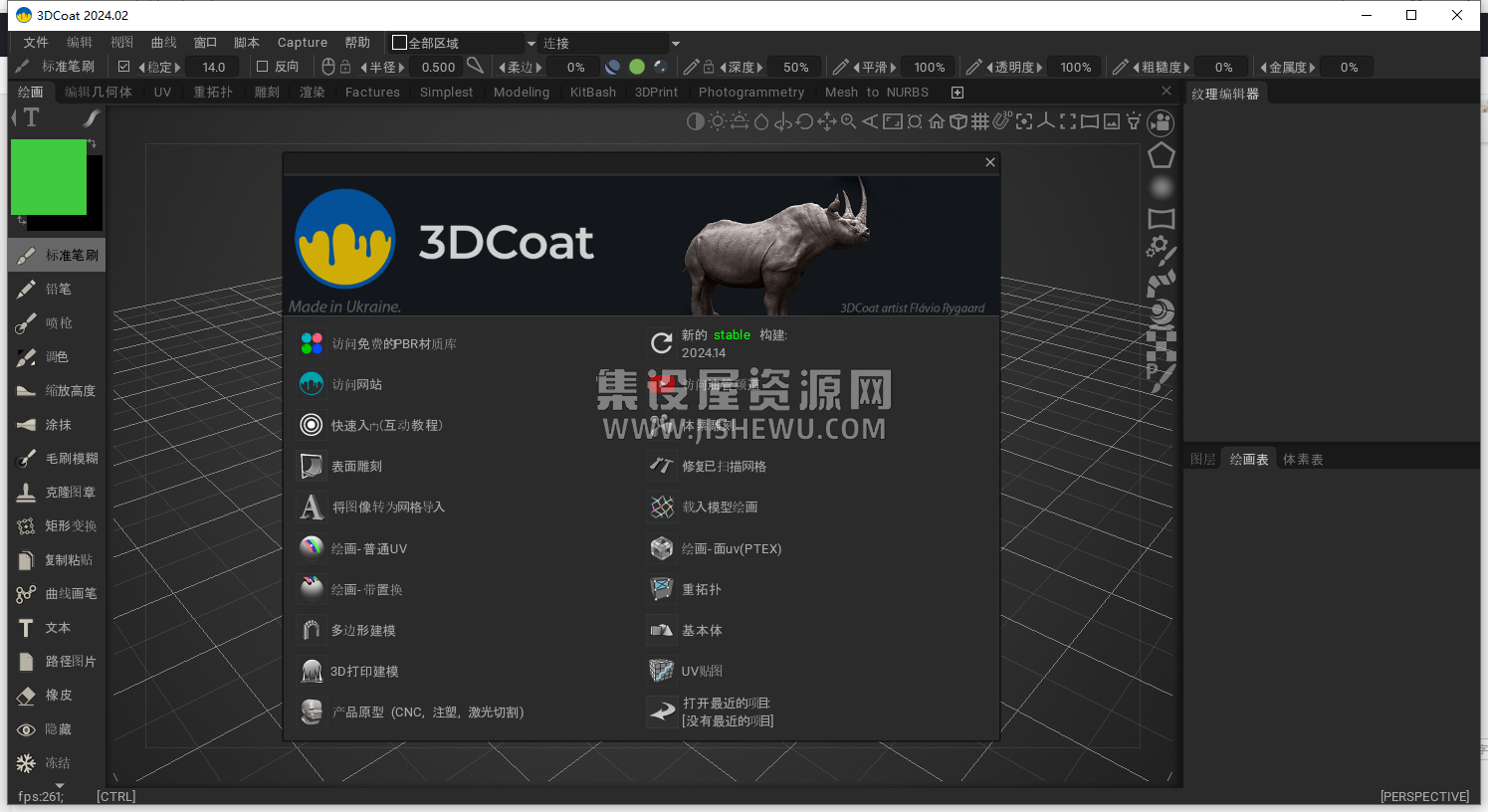Select the 路径图片 tool

pos(57,662)
